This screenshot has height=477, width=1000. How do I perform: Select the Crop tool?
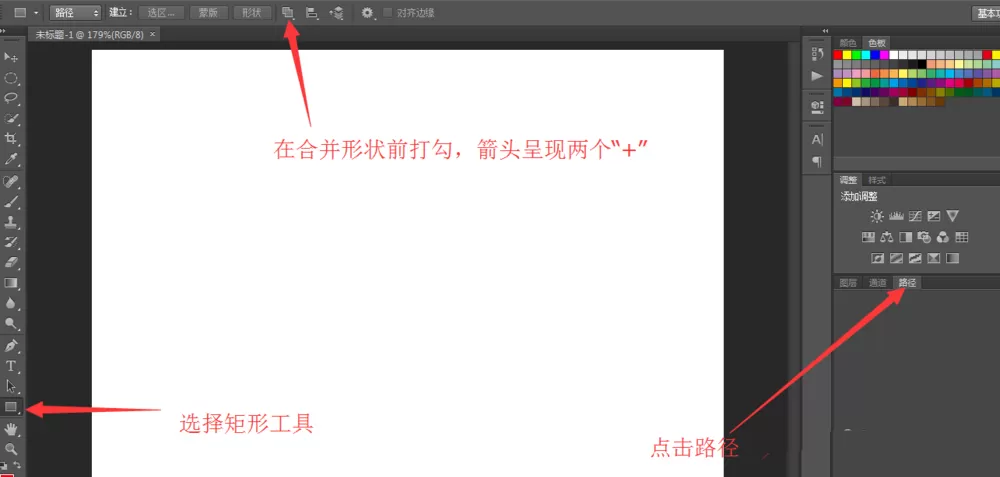[x=11, y=138]
